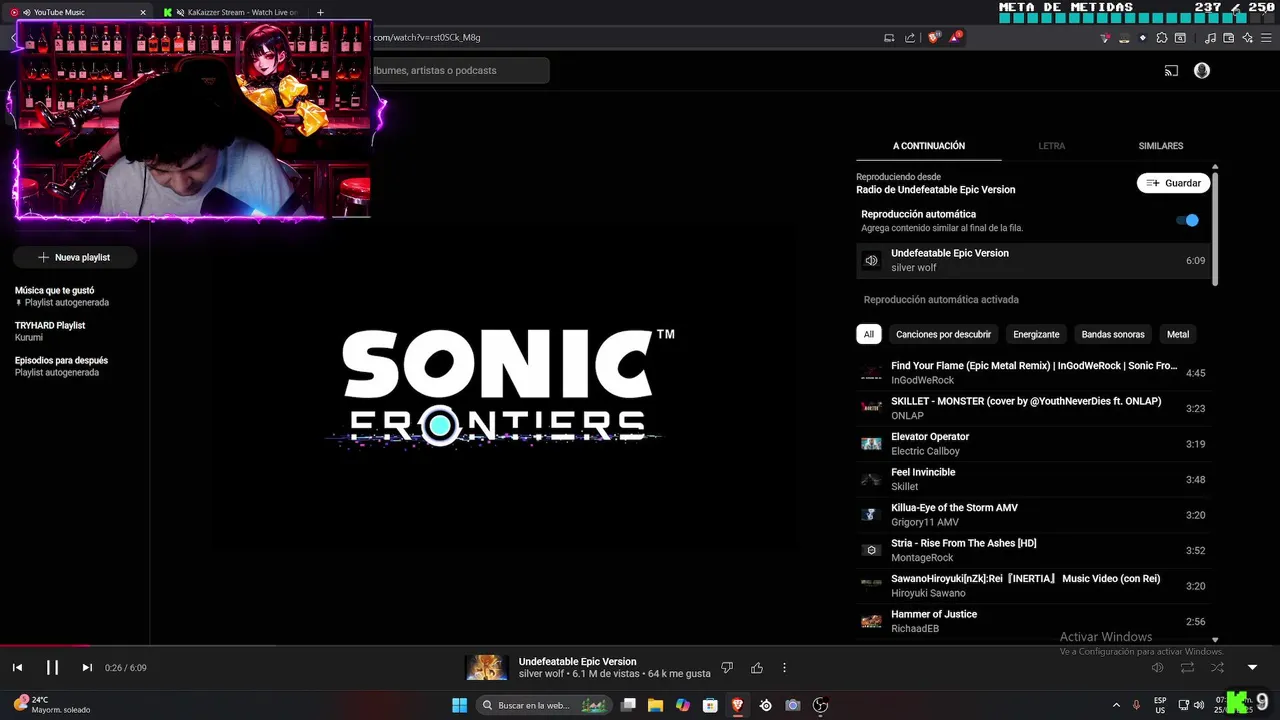Open TRYHARD Playlist by Kurumi
This screenshot has height=720, width=1280.
coord(50,331)
